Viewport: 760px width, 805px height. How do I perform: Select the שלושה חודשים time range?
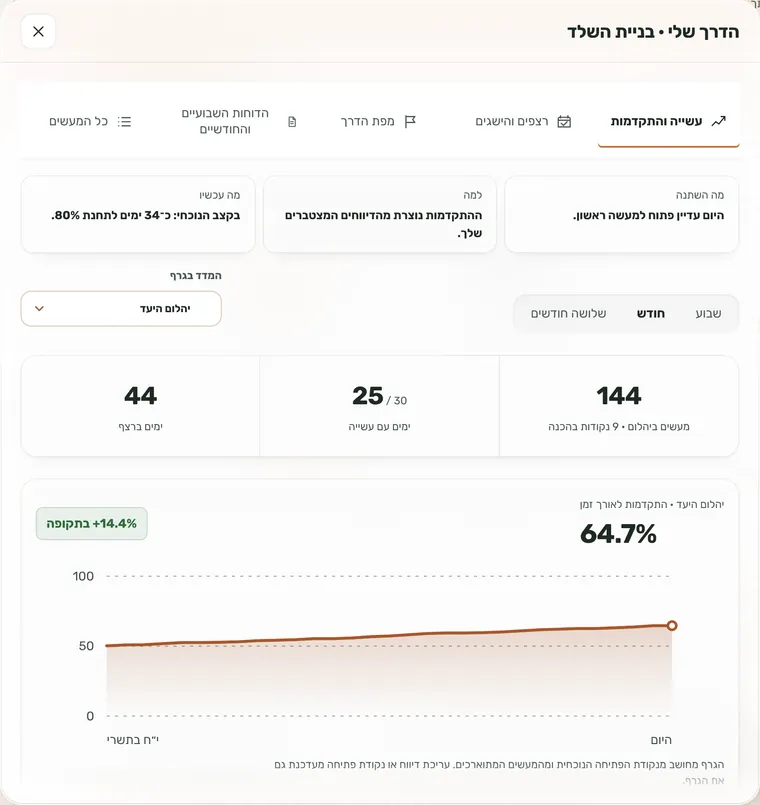[568, 313]
